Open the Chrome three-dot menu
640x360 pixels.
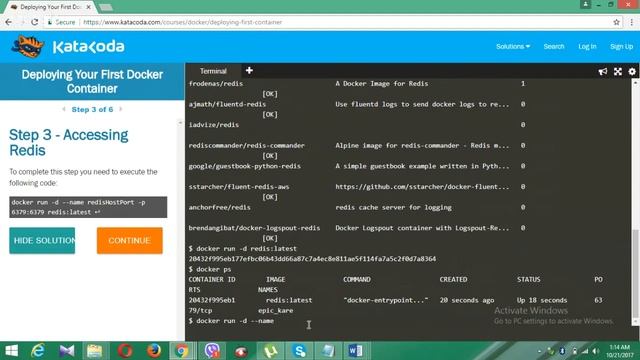click(631, 22)
